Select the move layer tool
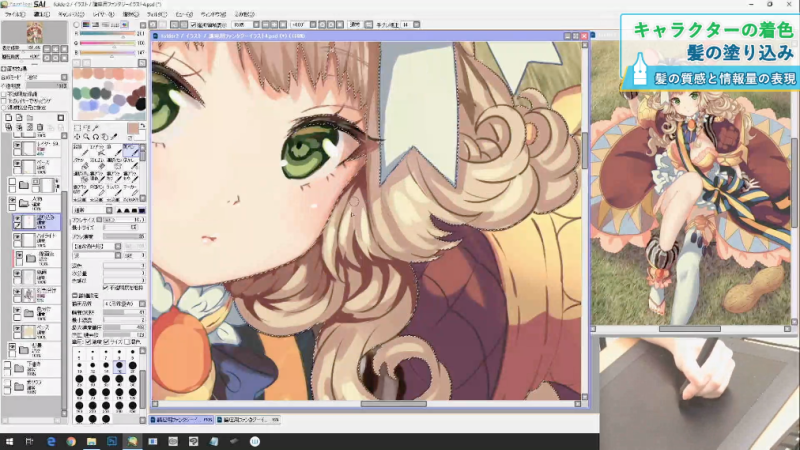This screenshot has height=450, width=800. (x=78, y=137)
